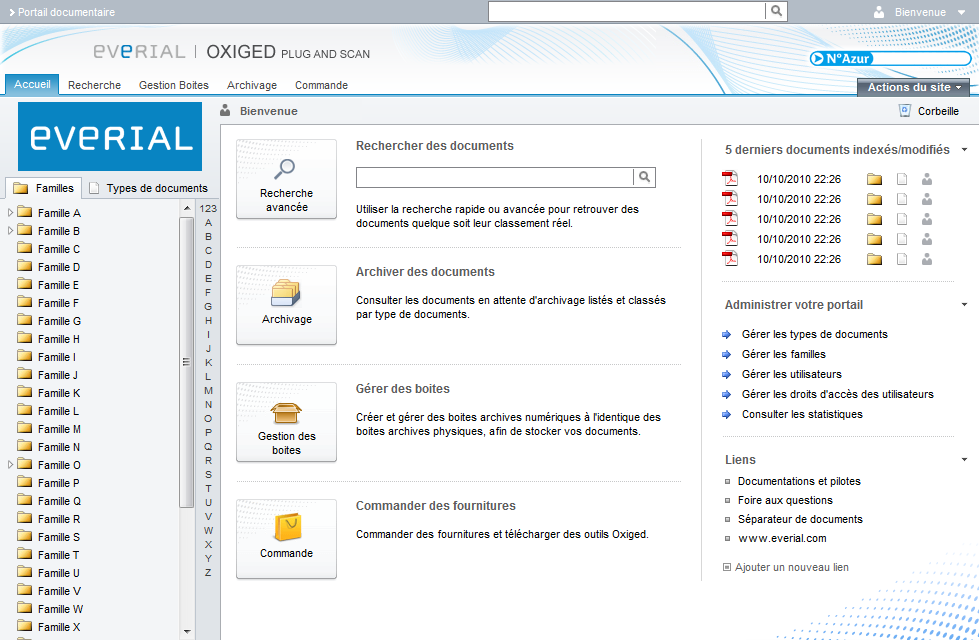Open the second PDF document icon

(730, 199)
